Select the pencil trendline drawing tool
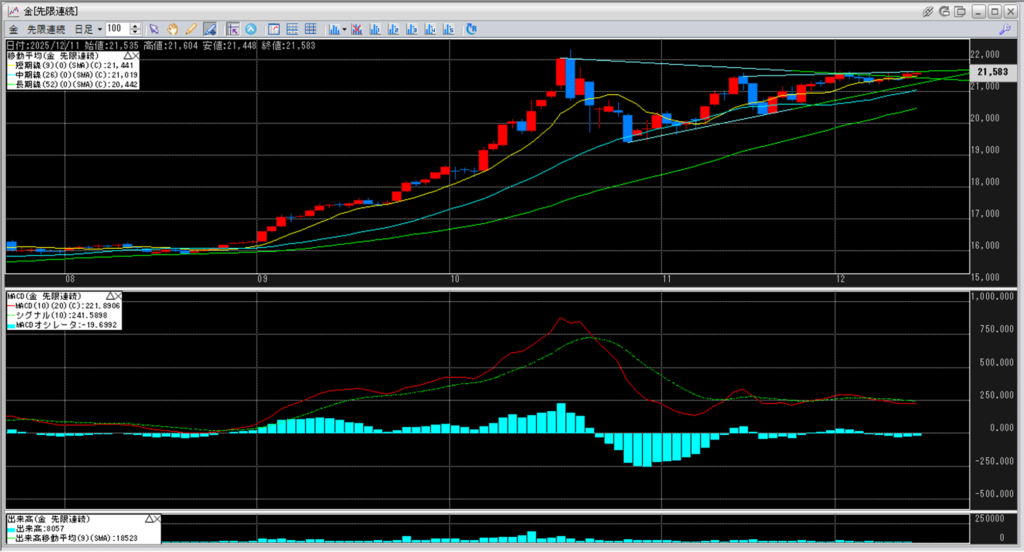 coord(191,28)
